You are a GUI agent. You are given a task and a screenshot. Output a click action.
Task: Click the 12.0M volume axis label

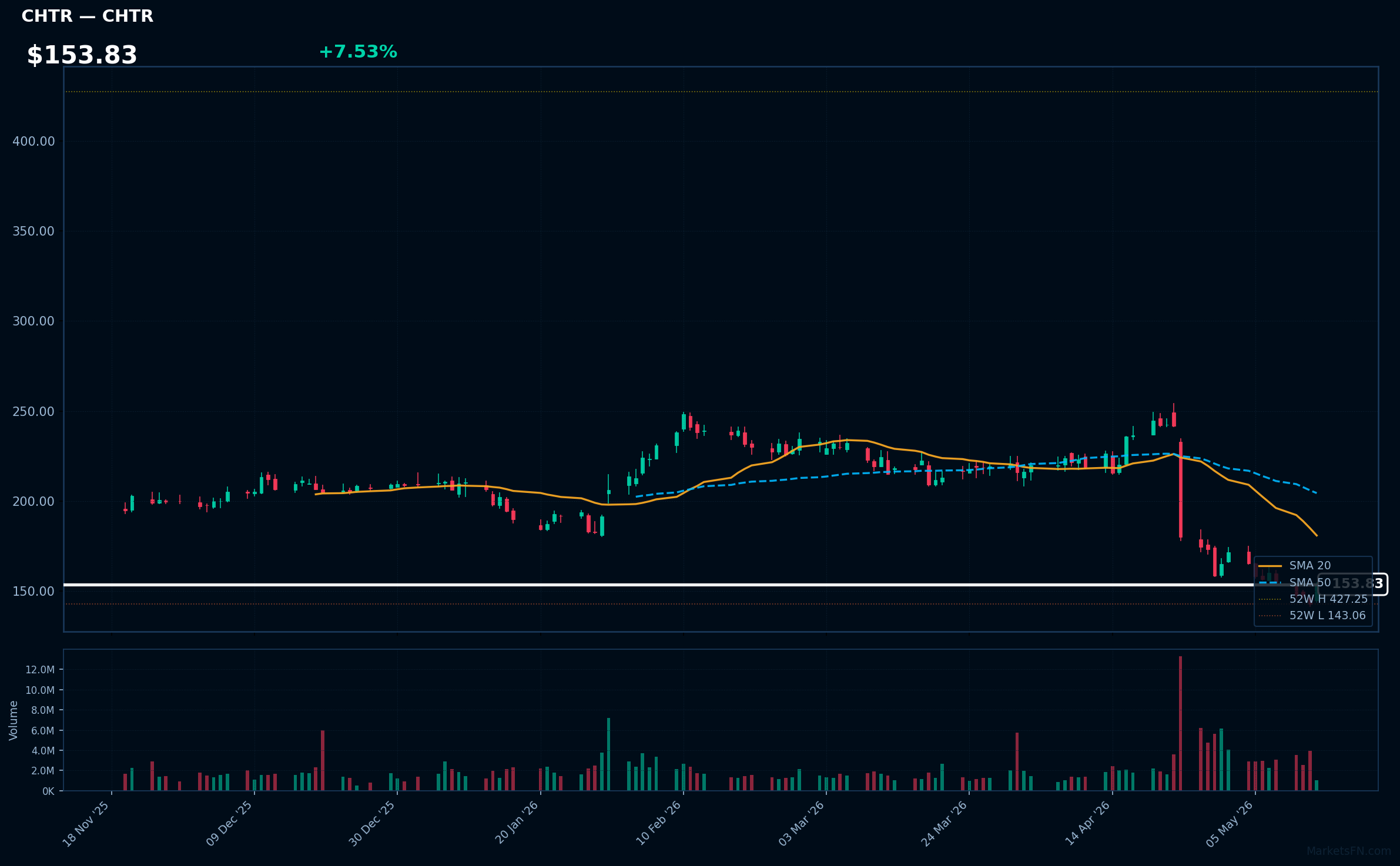[x=40, y=670]
